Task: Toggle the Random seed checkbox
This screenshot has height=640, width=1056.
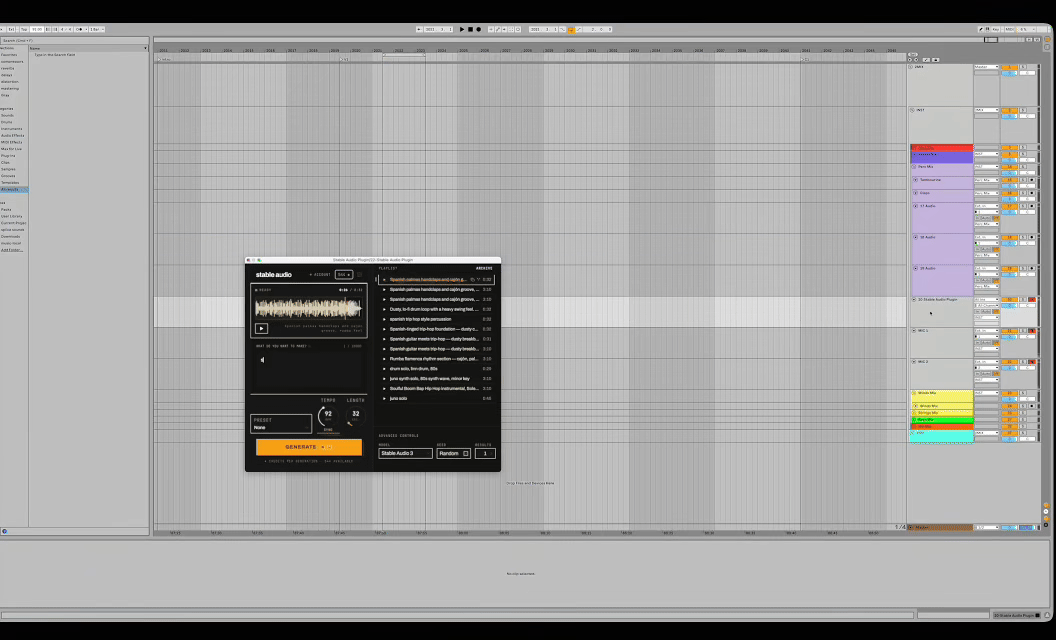Action: click(x=465, y=453)
